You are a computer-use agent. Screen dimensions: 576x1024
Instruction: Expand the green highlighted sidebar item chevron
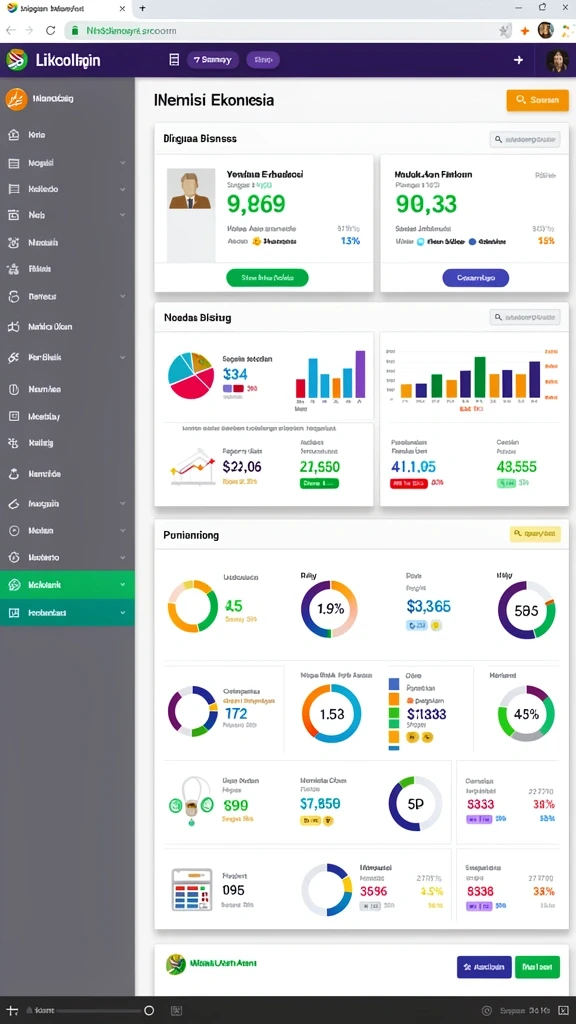pyautogui.click(x=123, y=585)
